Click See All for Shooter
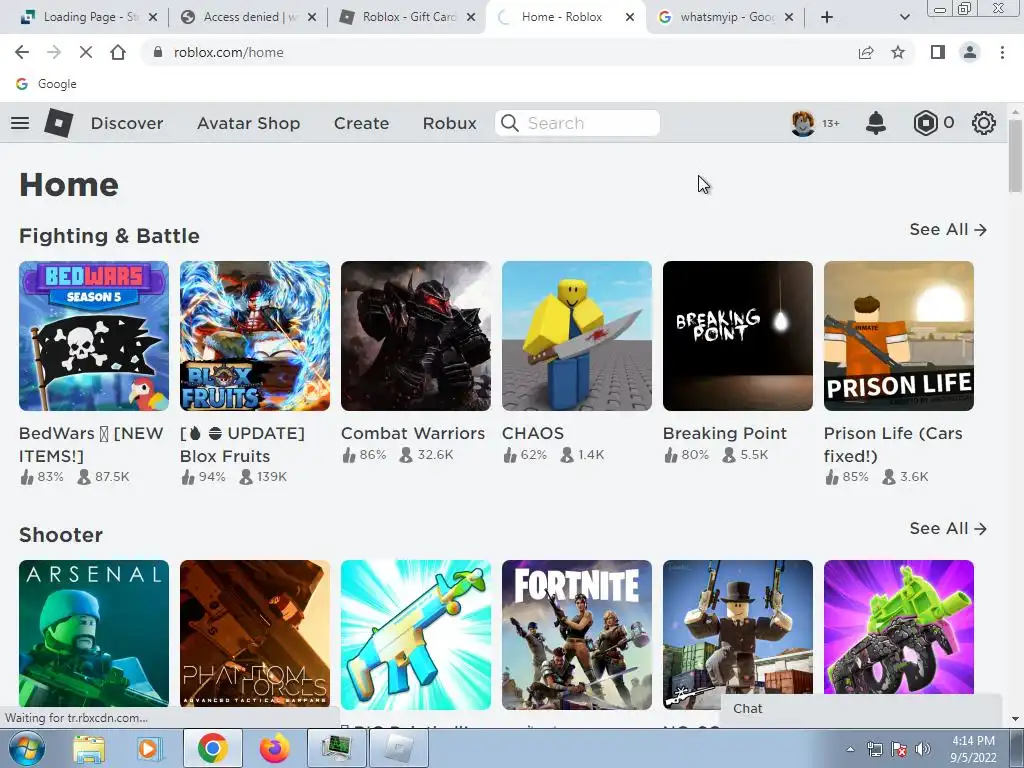Image resolution: width=1024 pixels, height=768 pixels. click(948, 528)
